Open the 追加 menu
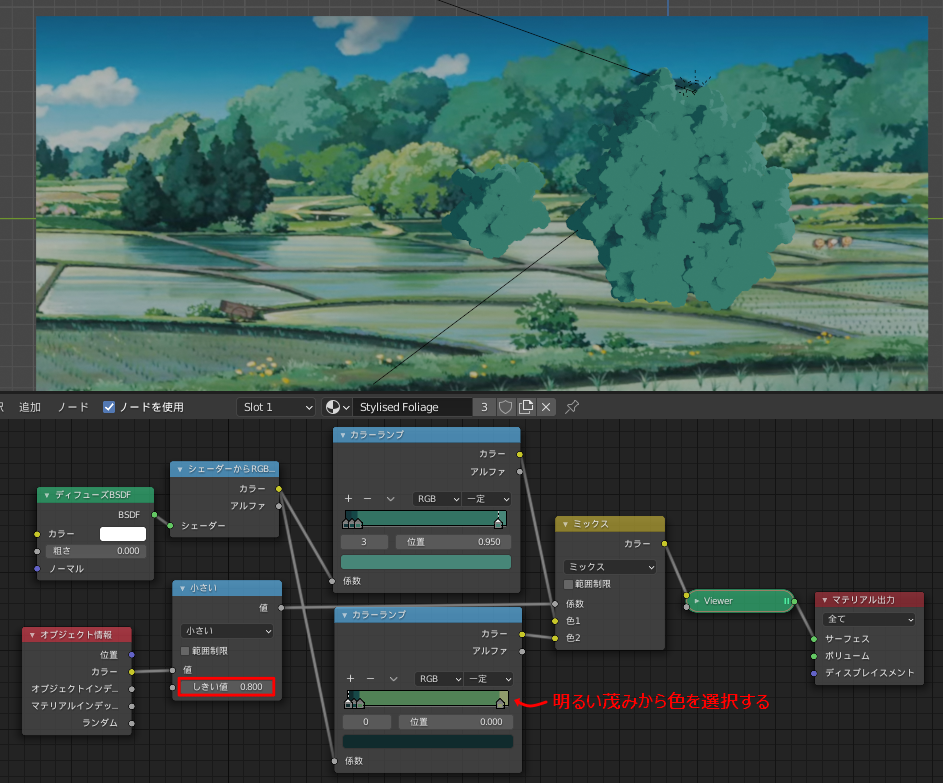Screen dimensions: 943x783 click(x=30, y=407)
